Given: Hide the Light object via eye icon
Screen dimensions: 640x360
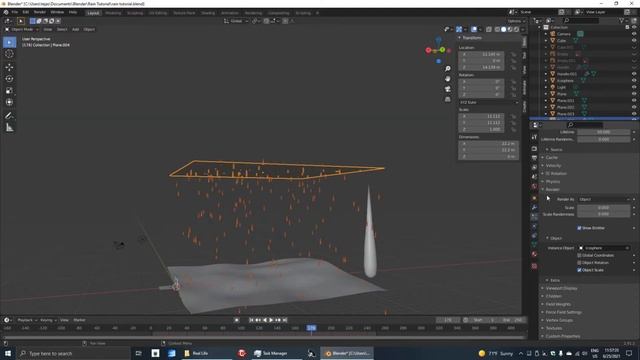Looking at the screenshot, I should click(x=634, y=87).
